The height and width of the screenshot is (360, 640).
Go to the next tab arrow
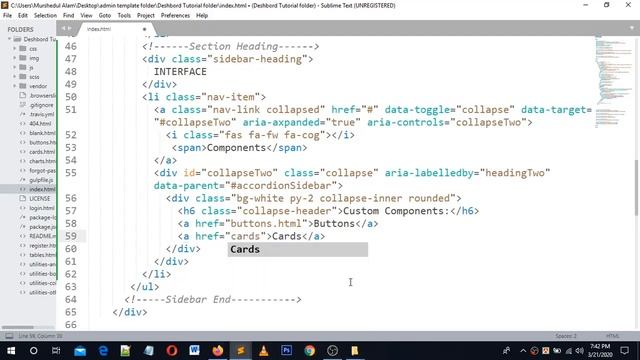pos(70,28)
